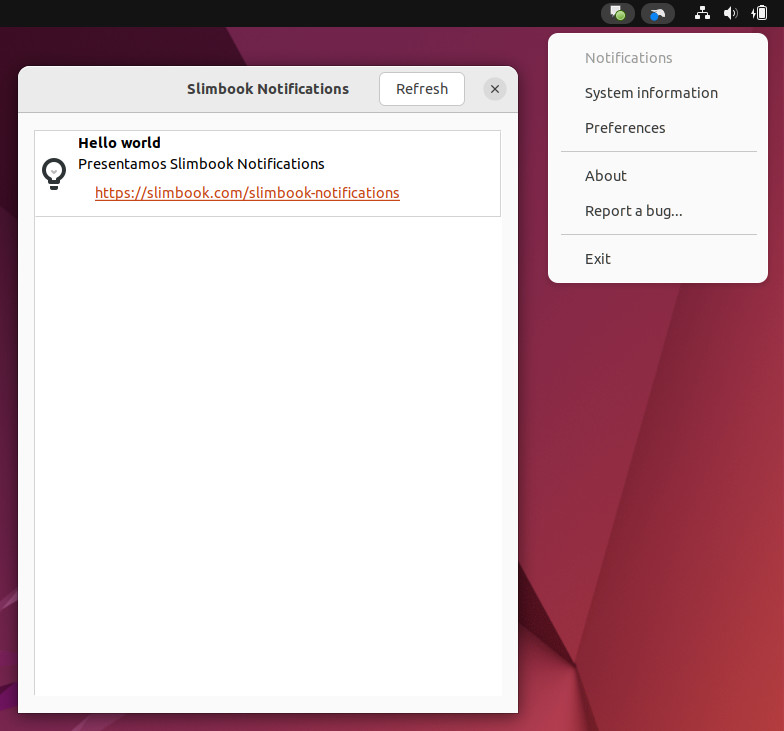This screenshot has width=784, height=731.
Task: Click the lightbulb icon beside Hello world
Action: coord(54,174)
